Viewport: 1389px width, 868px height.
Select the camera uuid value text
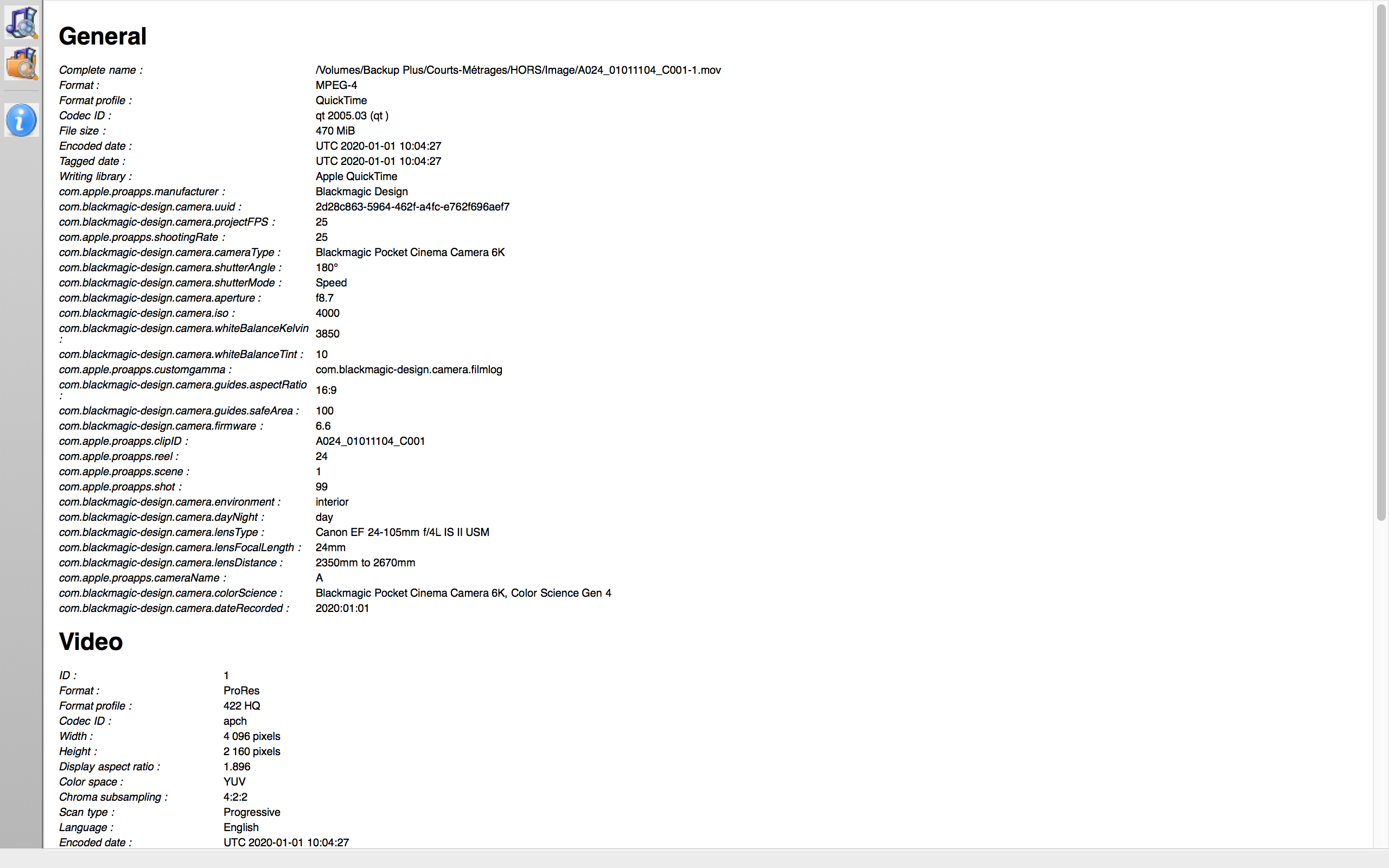(412, 207)
